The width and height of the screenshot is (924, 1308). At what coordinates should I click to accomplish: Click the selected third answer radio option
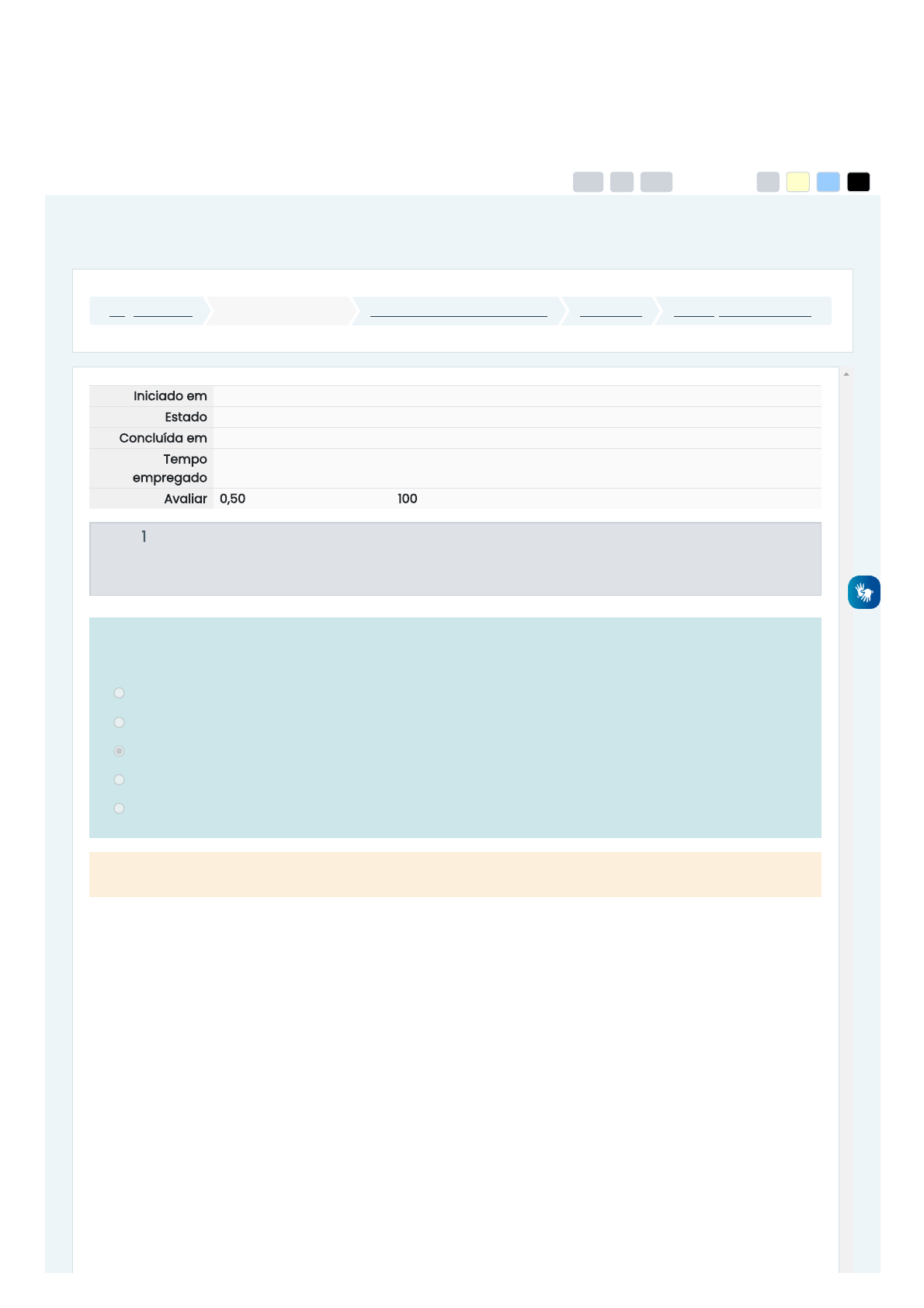pos(119,751)
